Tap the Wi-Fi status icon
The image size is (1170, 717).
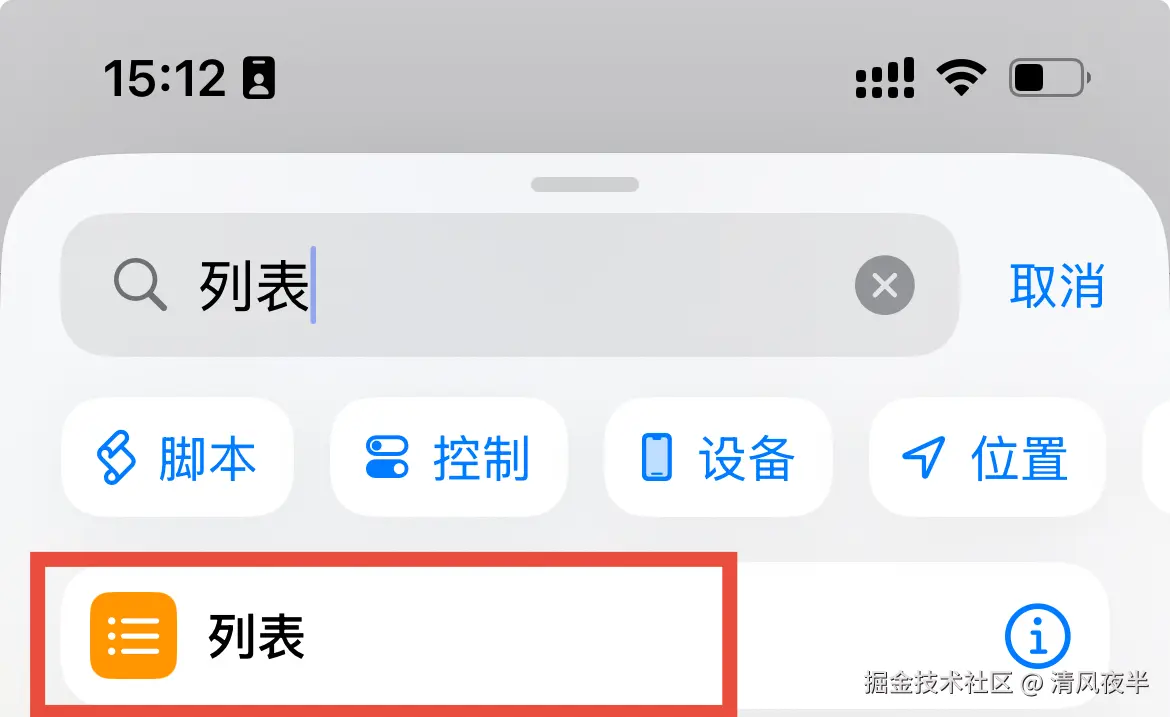click(x=961, y=77)
